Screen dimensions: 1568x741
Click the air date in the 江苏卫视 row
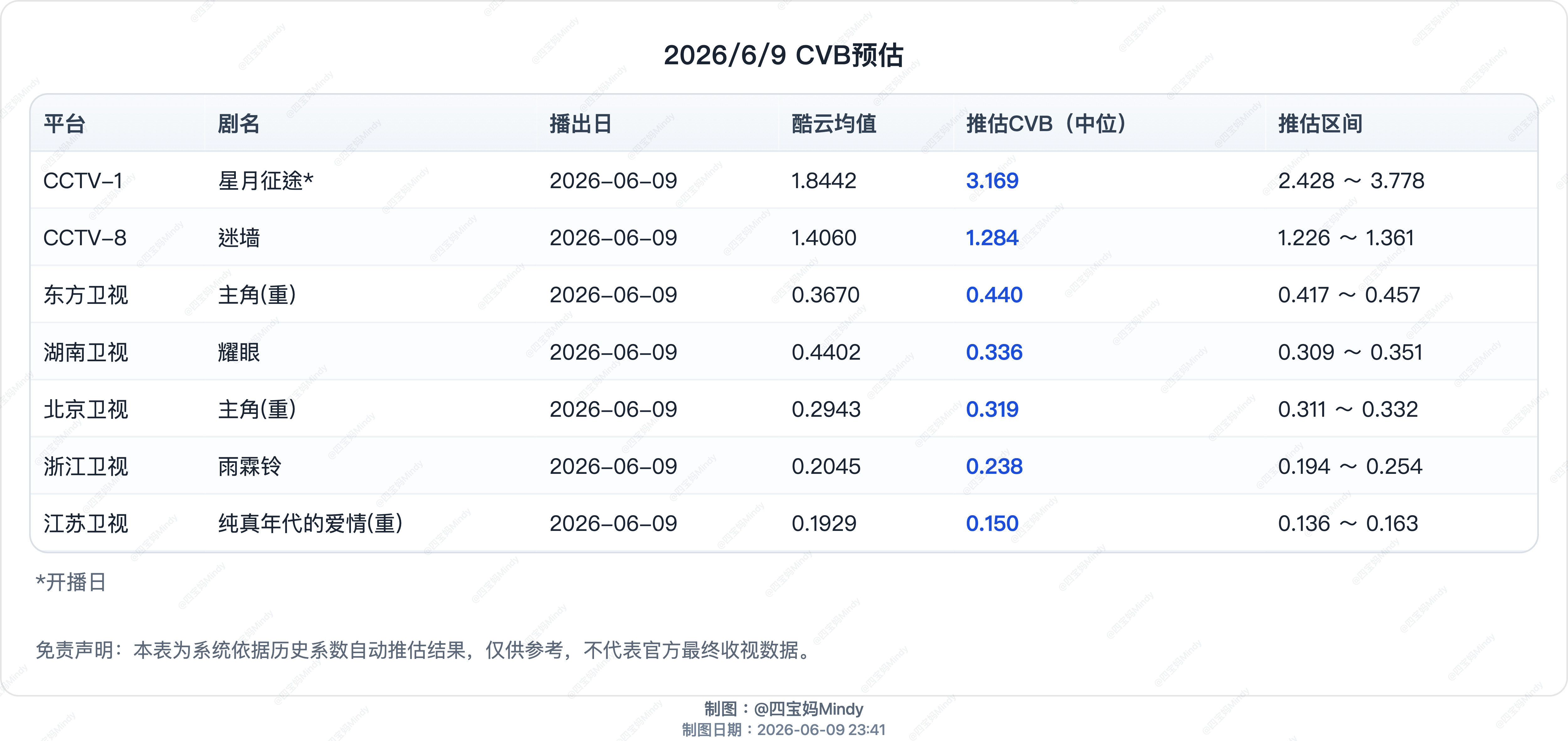(613, 524)
